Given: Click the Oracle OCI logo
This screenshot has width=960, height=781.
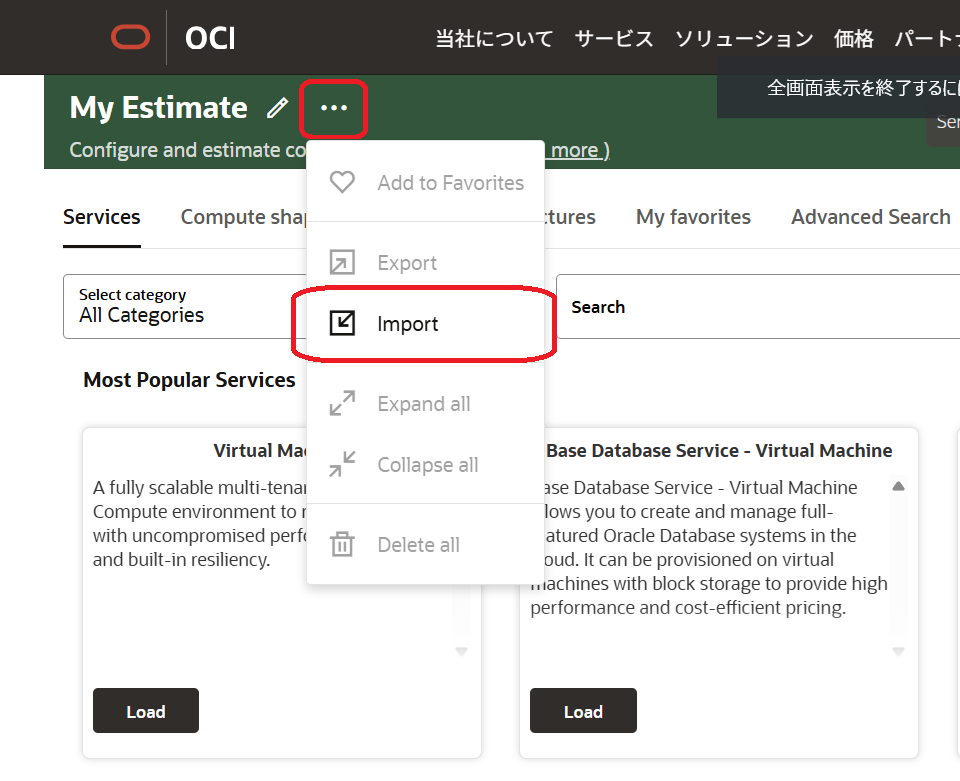Looking at the screenshot, I should click(x=132, y=37).
